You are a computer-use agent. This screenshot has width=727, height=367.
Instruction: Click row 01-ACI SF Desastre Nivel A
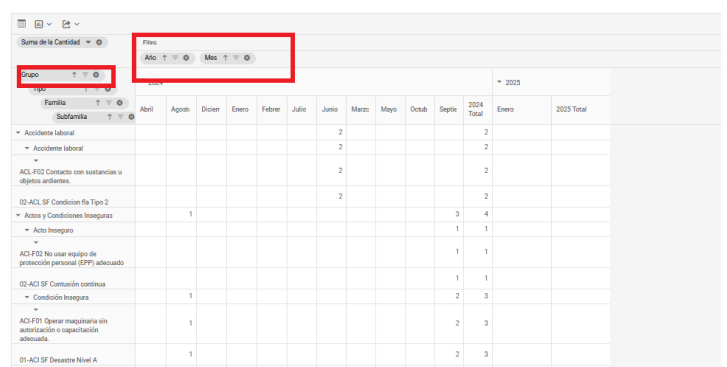(58, 360)
